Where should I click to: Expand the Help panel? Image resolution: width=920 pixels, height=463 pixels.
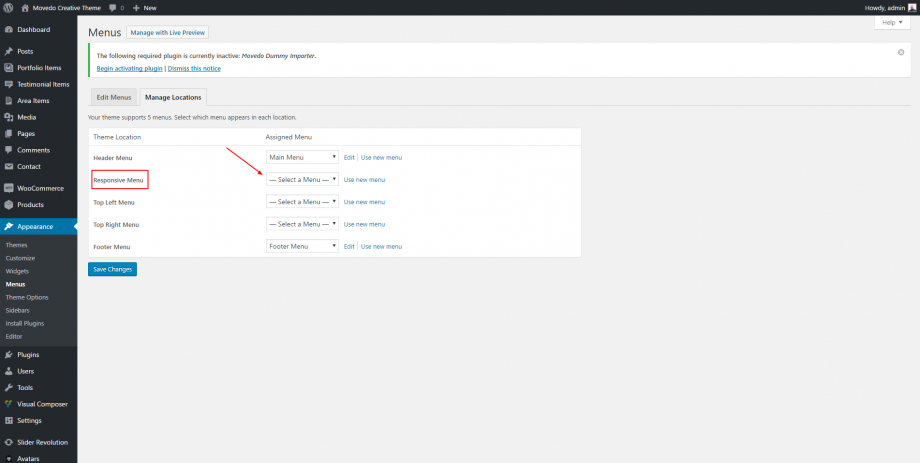[891, 22]
